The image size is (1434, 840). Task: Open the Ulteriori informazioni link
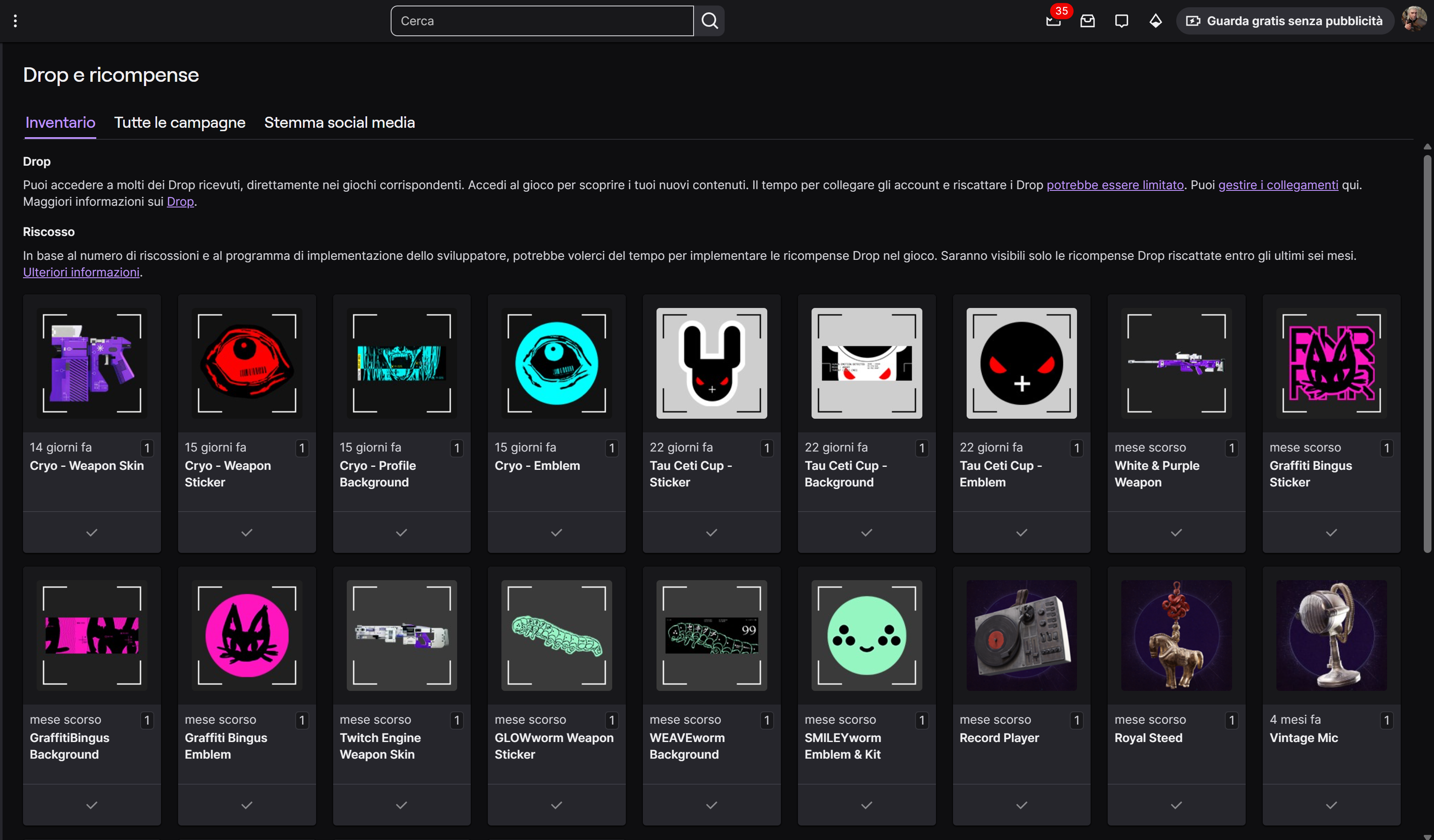click(x=81, y=273)
